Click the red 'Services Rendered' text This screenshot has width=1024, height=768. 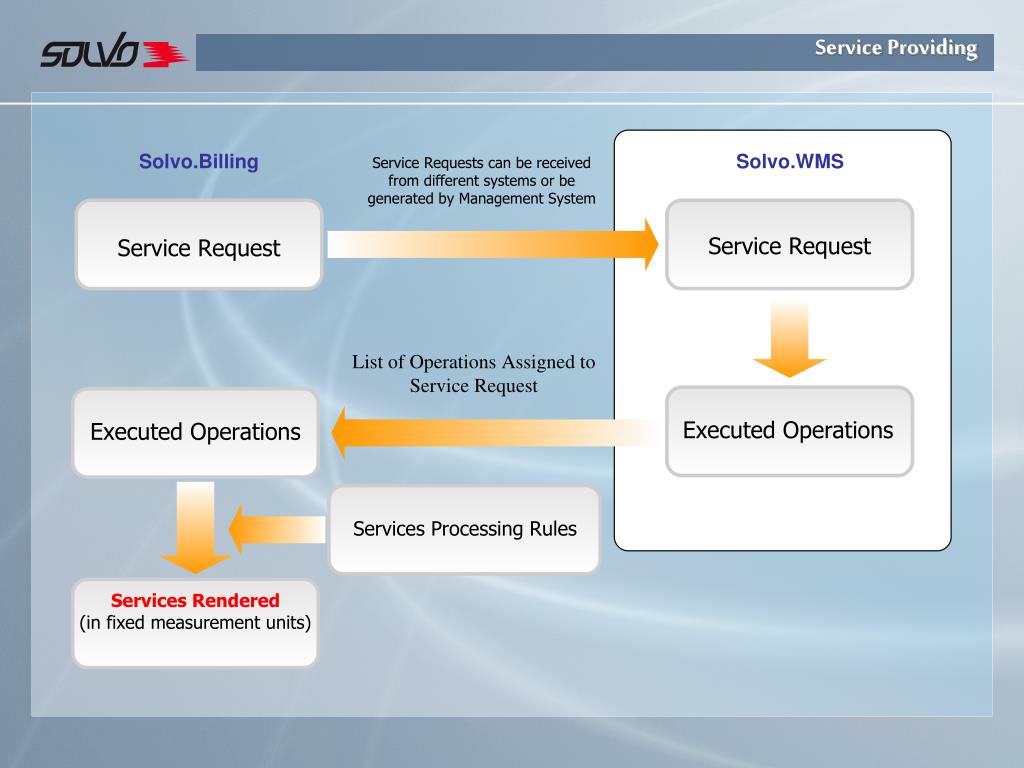point(195,600)
